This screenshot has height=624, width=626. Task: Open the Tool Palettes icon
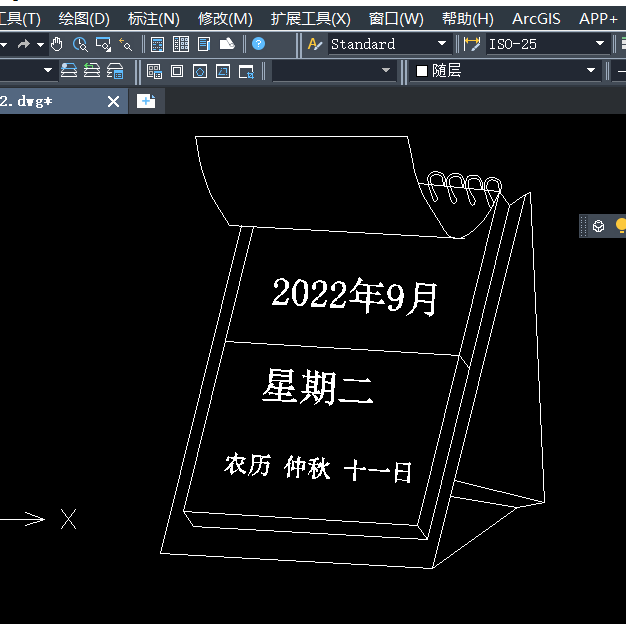(x=204, y=44)
